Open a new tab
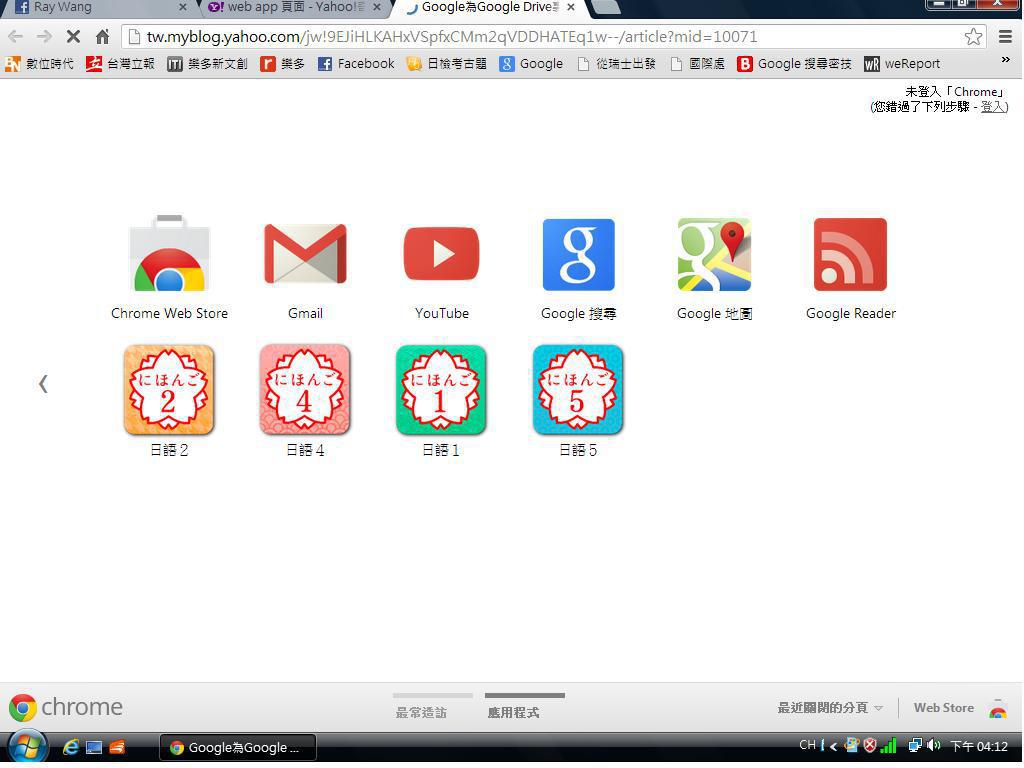This screenshot has height=768, width=1024. click(x=607, y=7)
